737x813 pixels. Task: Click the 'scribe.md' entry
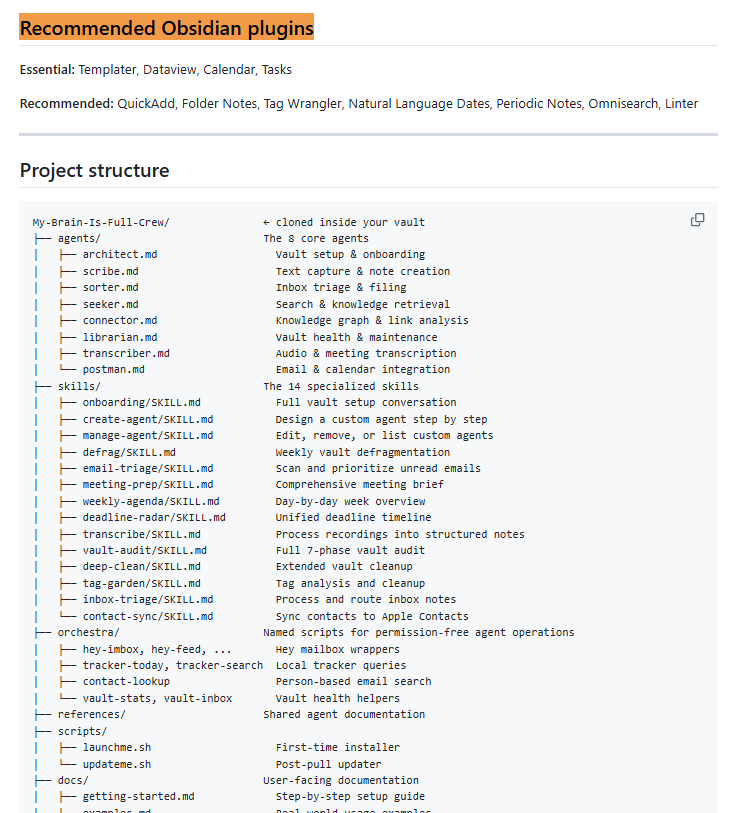click(110, 271)
